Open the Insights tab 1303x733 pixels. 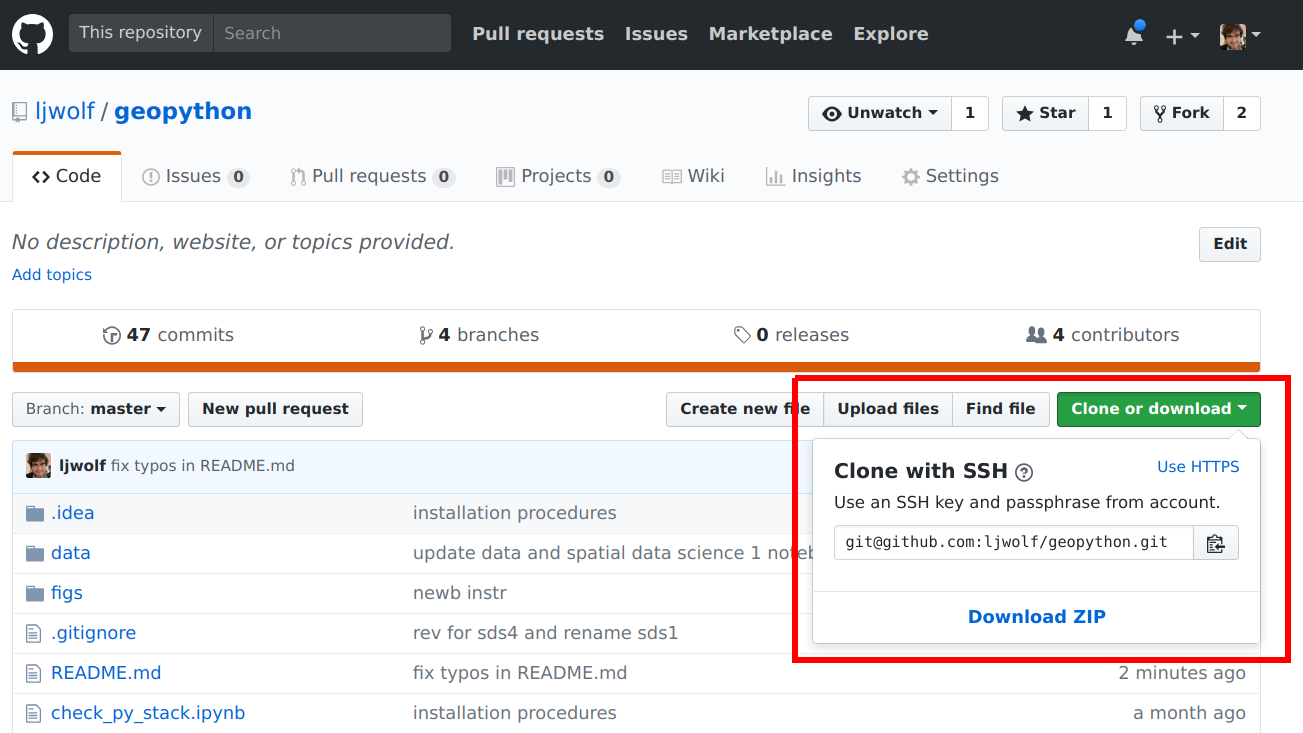[x=813, y=176]
